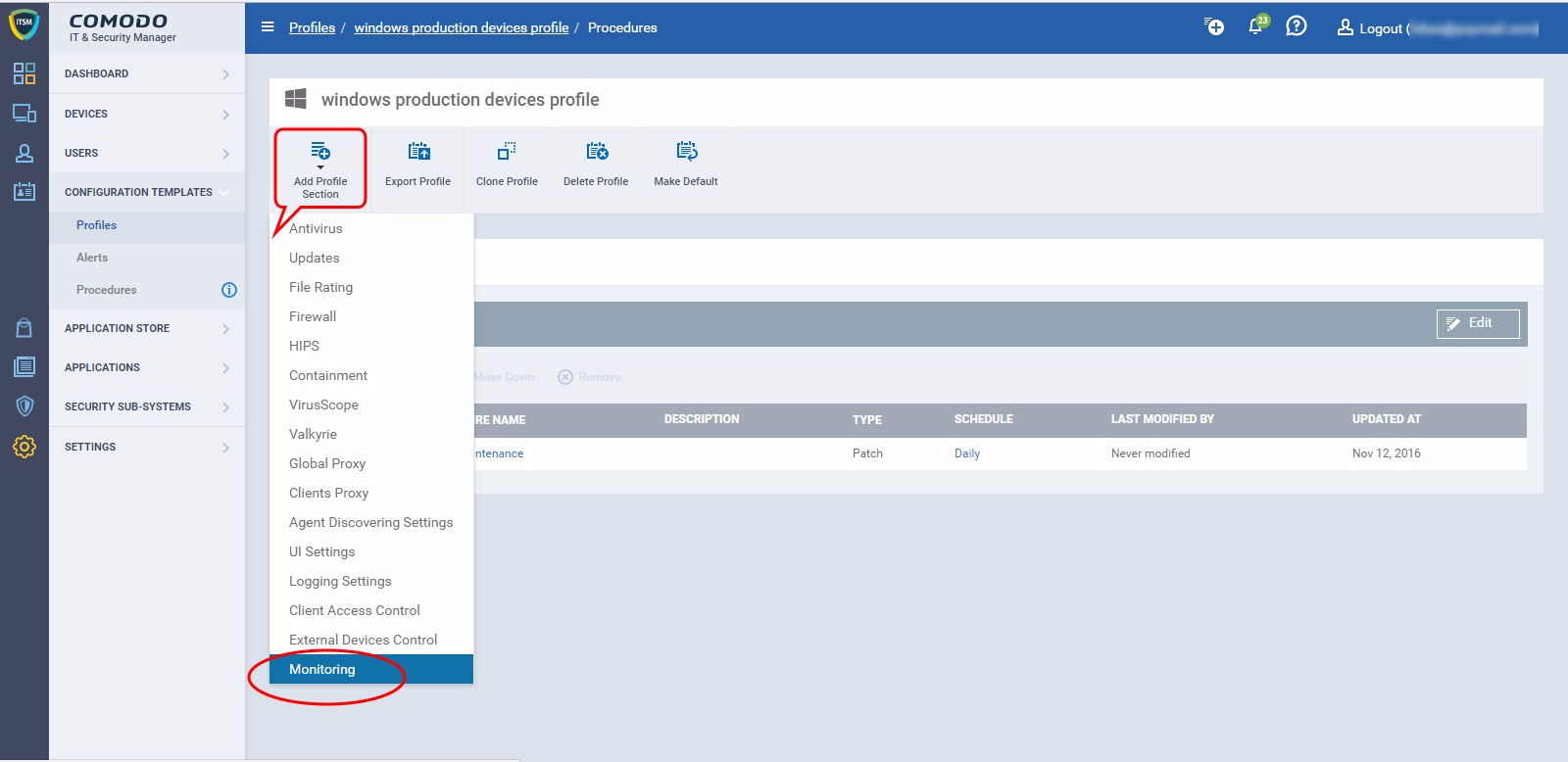Sort by Description column header
This screenshot has width=1568, height=762.
click(702, 419)
